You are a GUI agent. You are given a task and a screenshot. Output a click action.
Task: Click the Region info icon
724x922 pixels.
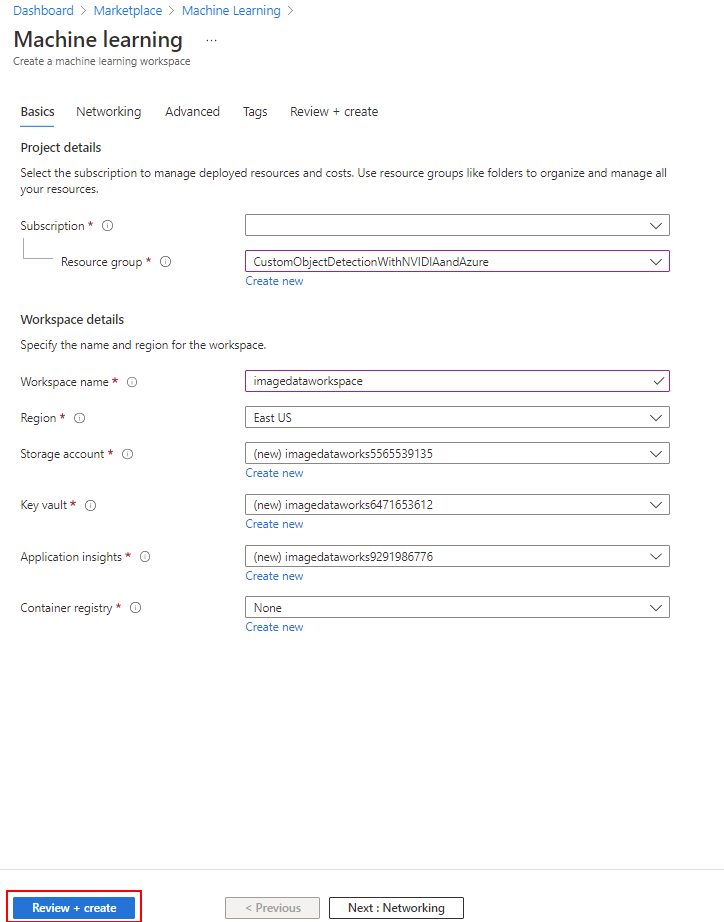tap(79, 418)
